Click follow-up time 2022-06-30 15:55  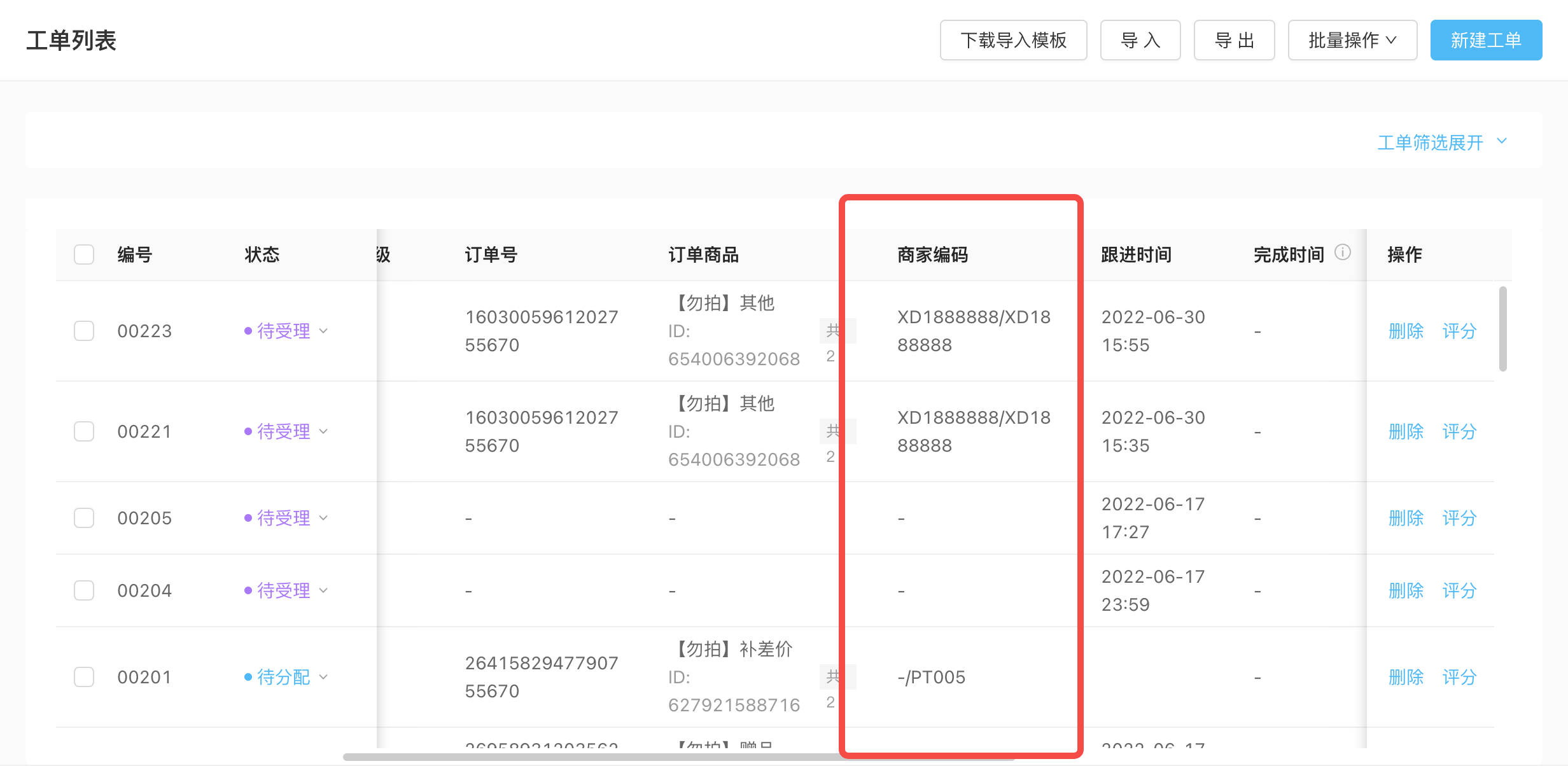tap(1153, 331)
